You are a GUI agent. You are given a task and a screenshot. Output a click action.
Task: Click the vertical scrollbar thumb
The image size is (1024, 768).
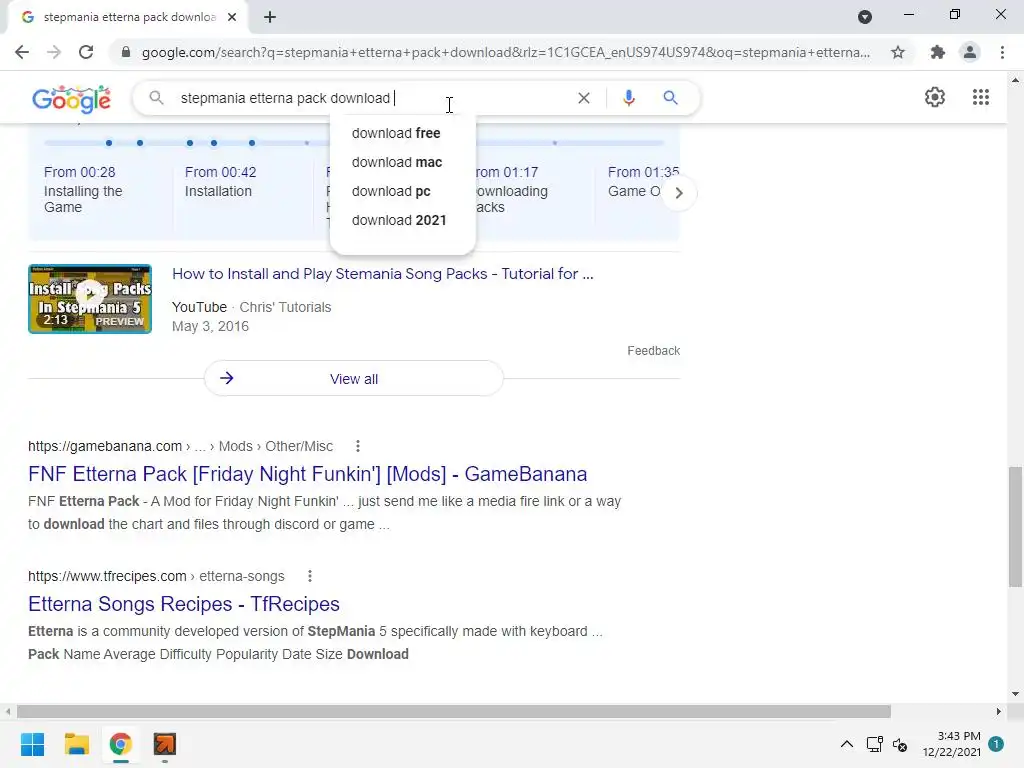pyautogui.click(x=1015, y=526)
